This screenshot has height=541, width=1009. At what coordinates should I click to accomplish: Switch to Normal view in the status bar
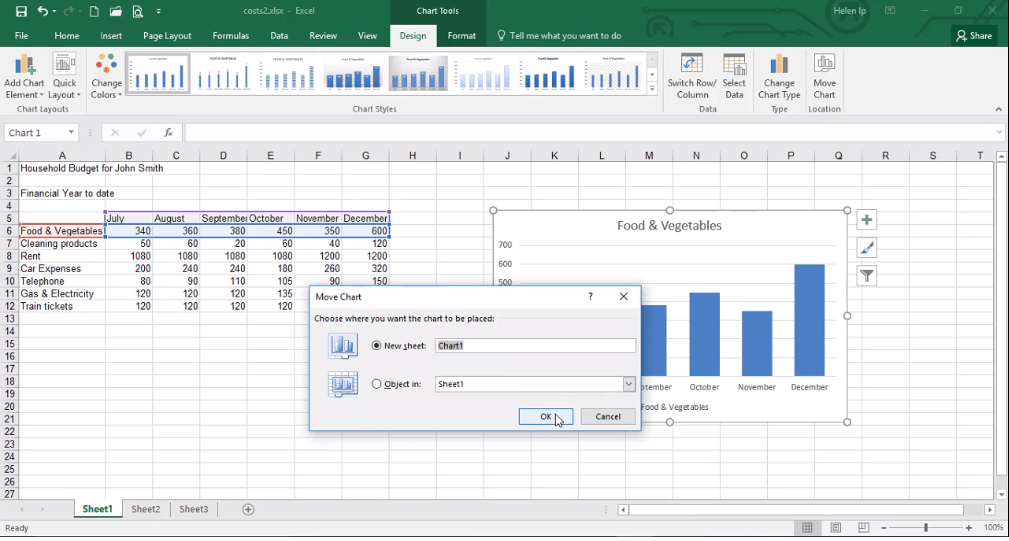807,527
